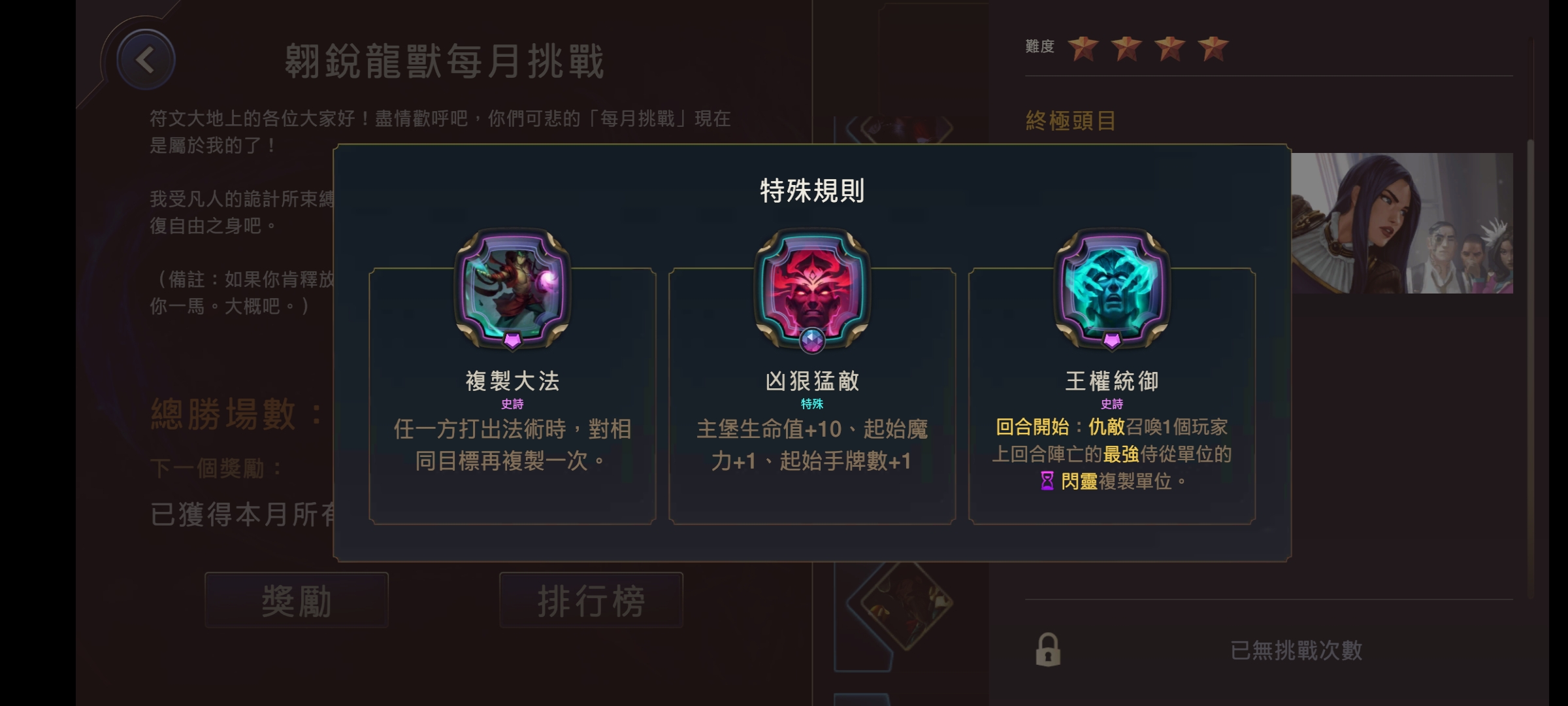Screen dimensions: 1568x706
Task: Tap the purple epic gem under 王權統御
Action: click(1112, 341)
